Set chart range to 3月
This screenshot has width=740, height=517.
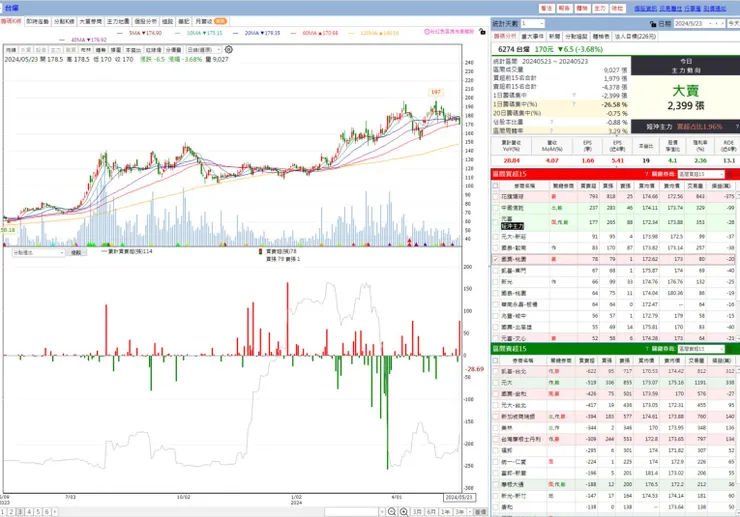pyautogui.click(x=417, y=512)
